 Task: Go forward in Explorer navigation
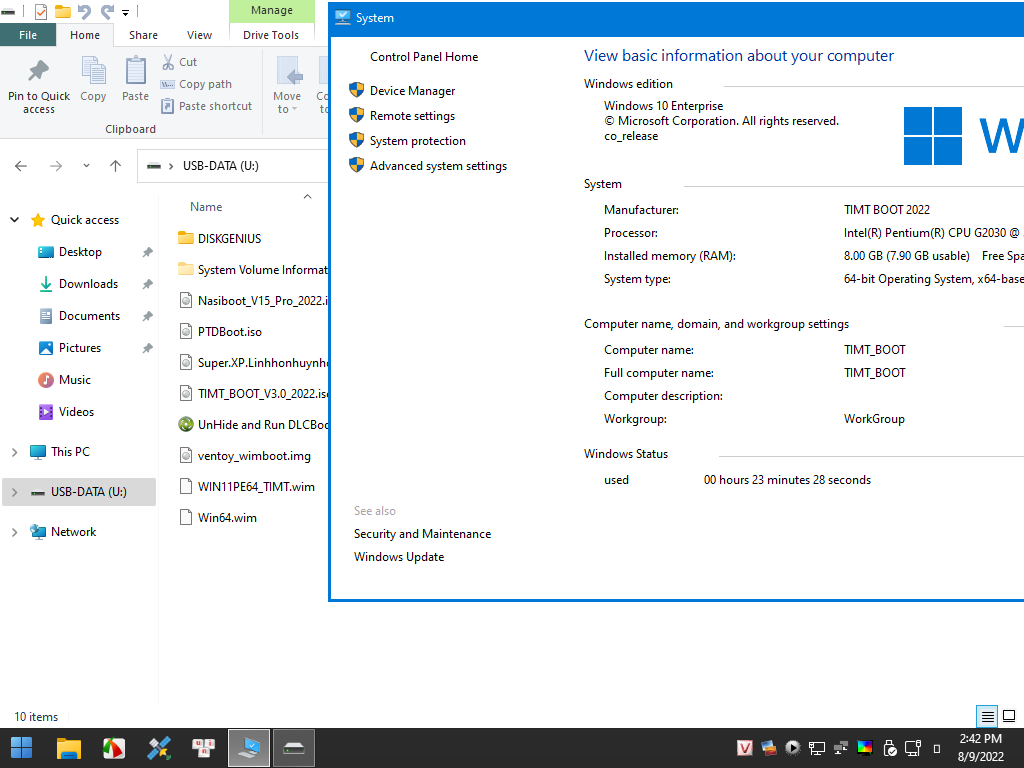pyautogui.click(x=56, y=166)
